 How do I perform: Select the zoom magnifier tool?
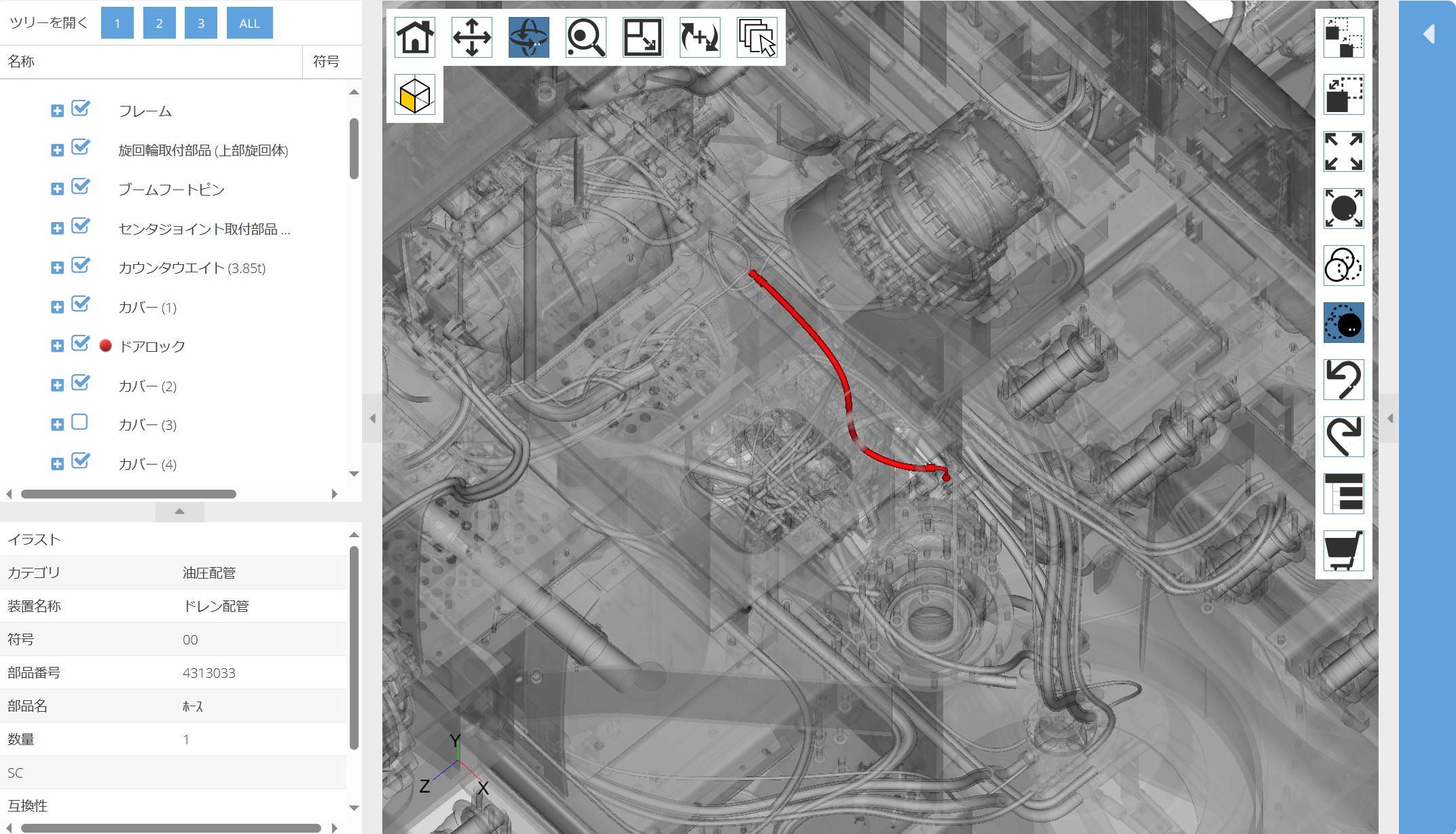[586, 37]
